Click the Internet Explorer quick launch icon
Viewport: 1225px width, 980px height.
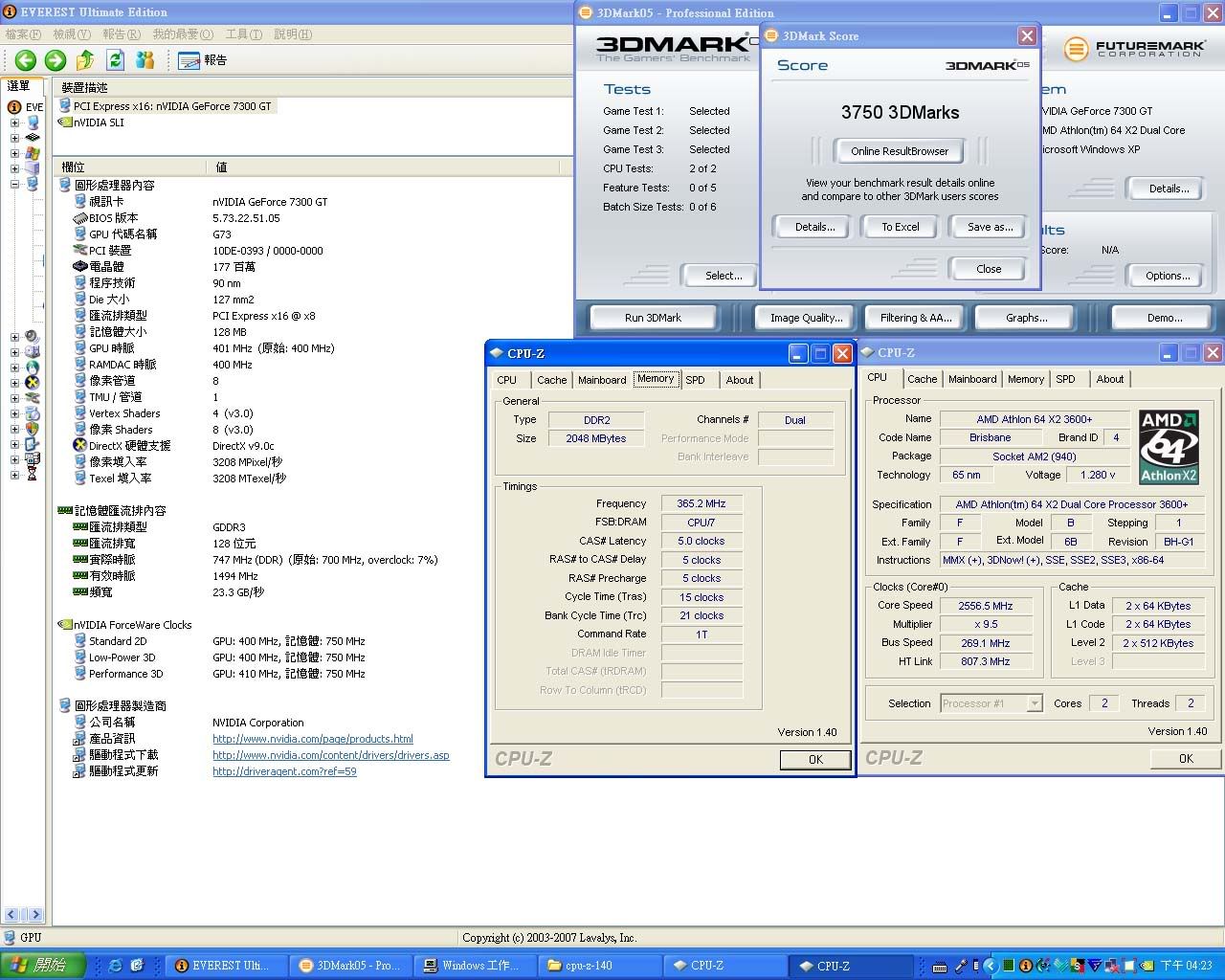click(116, 966)
